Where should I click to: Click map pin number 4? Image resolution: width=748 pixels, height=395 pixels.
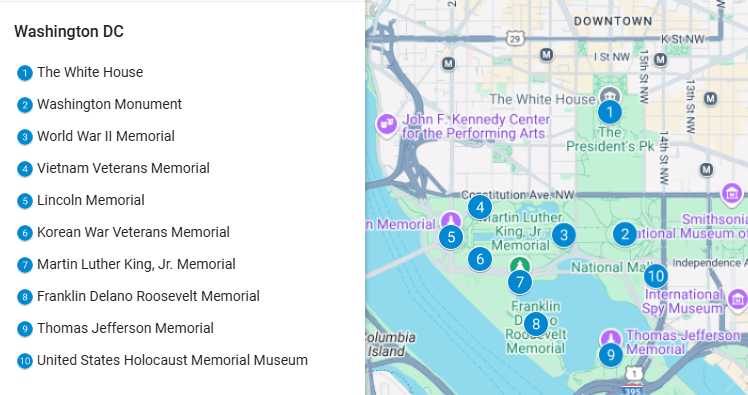(x=480, y=207)
